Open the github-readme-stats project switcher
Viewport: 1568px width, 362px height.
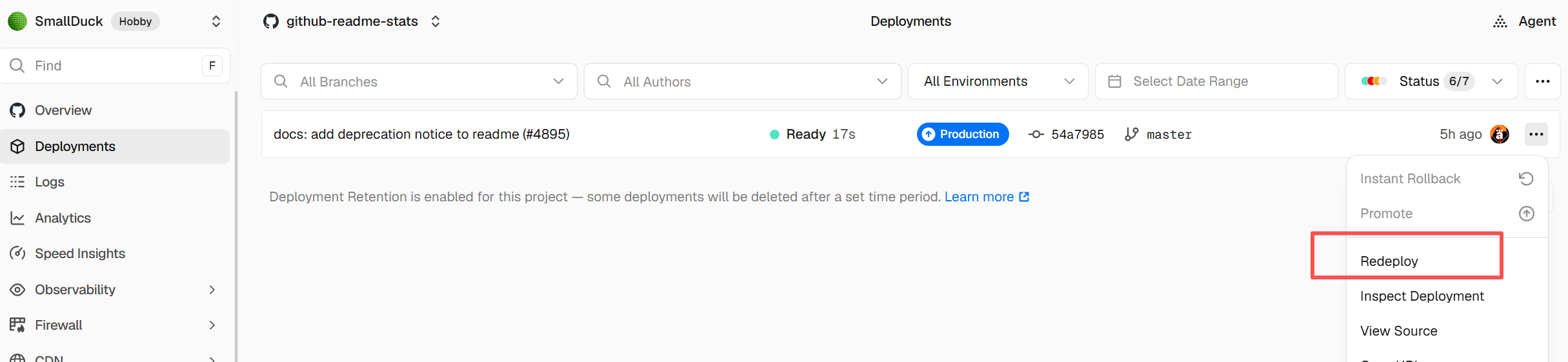pos(436,21)
